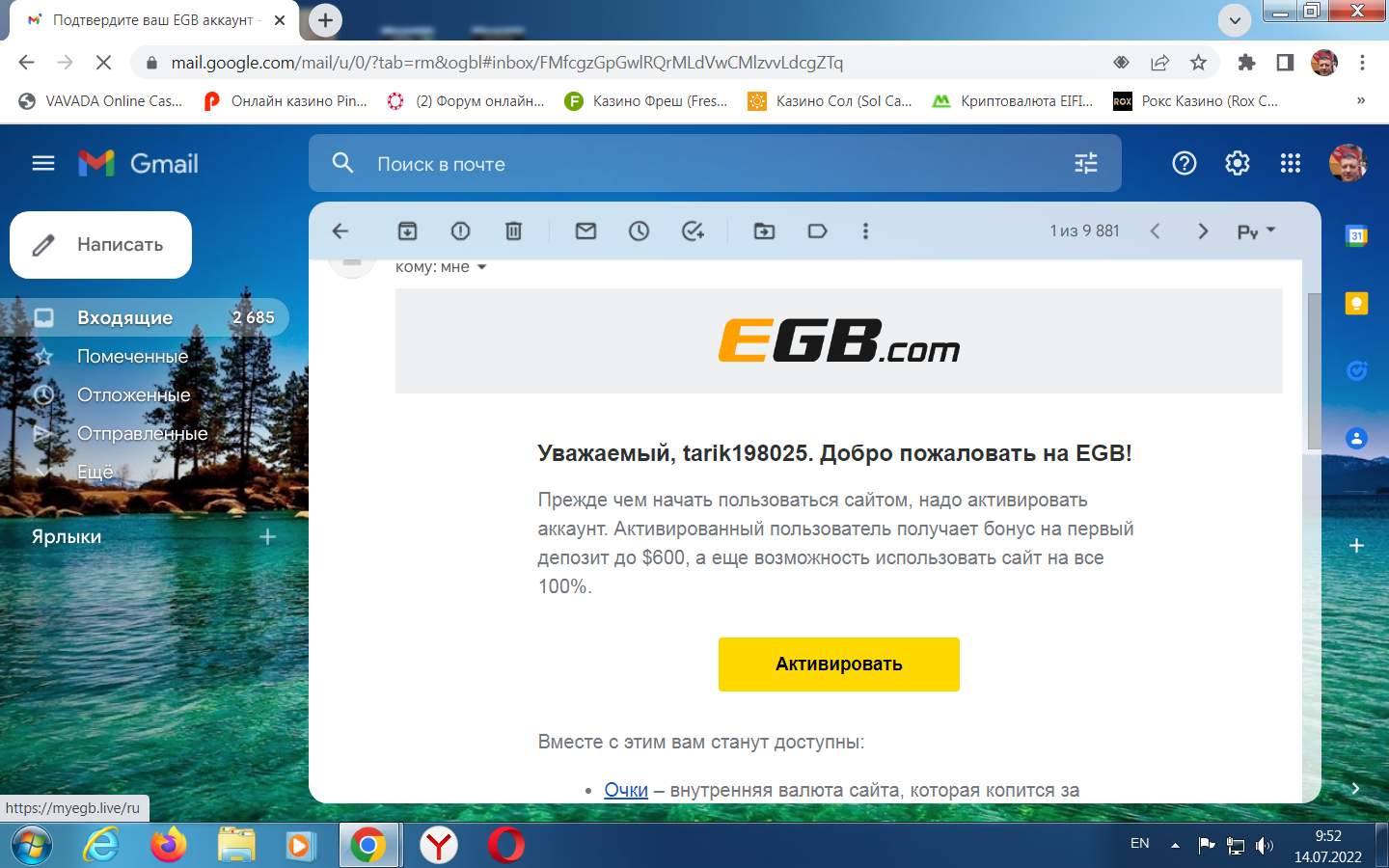Open Chrome three-dot menu
The height and width of the screenshot is (868, 1389).
click(1362, 63)
